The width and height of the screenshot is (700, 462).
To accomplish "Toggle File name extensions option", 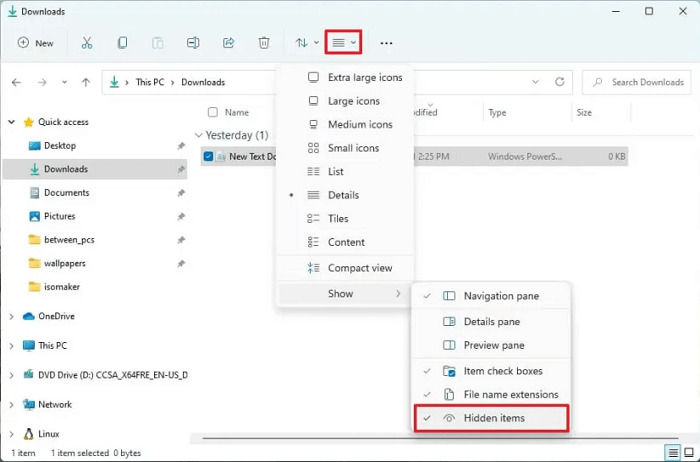I will 510,394.
